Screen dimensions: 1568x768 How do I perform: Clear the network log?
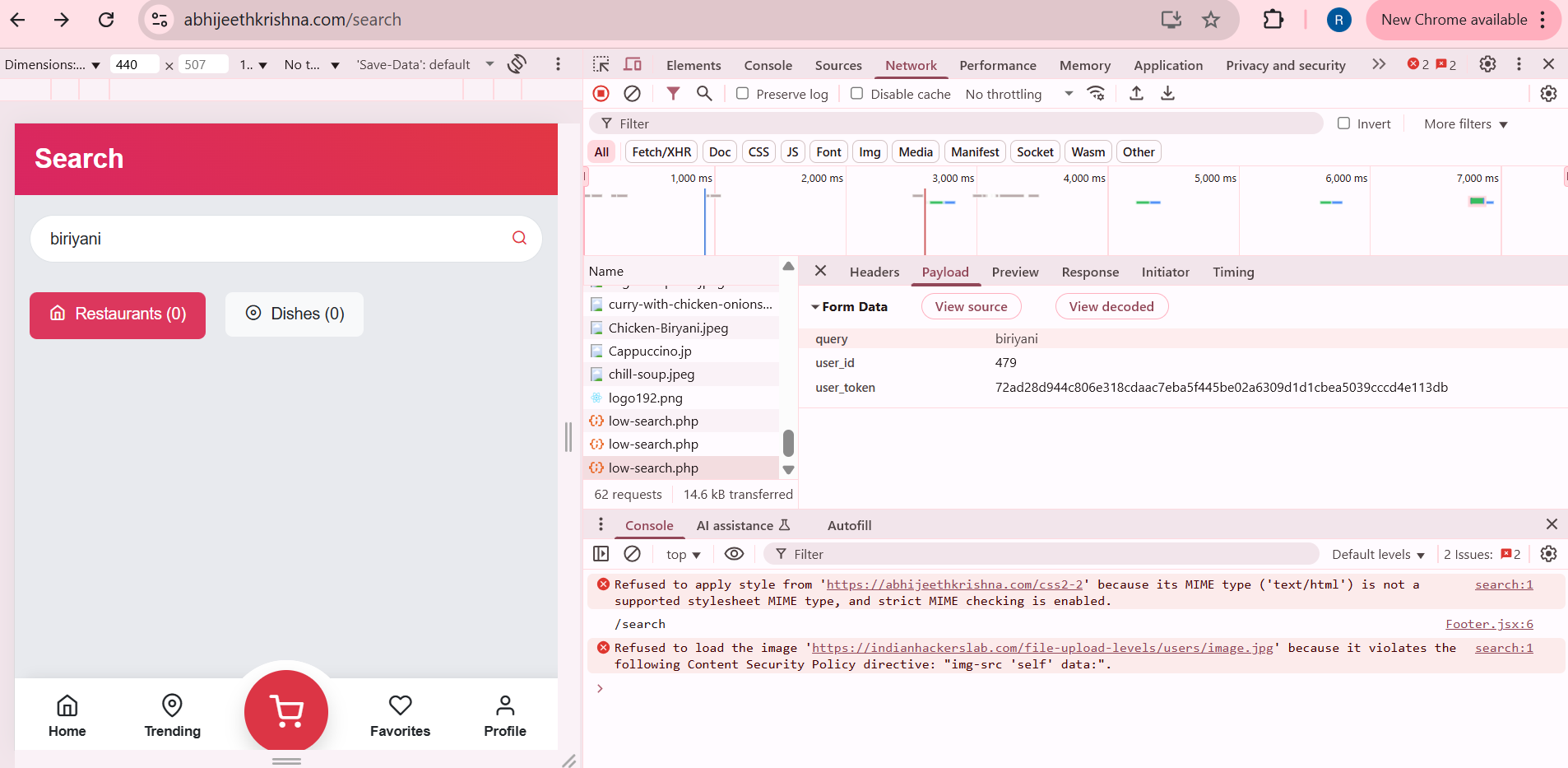pyautogui.click(x=631, y=94)
